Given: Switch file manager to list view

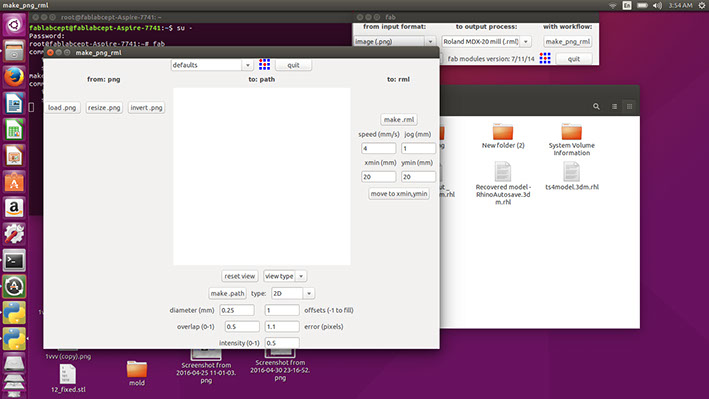Looking at the screenshot, I should tap(614, 107).
